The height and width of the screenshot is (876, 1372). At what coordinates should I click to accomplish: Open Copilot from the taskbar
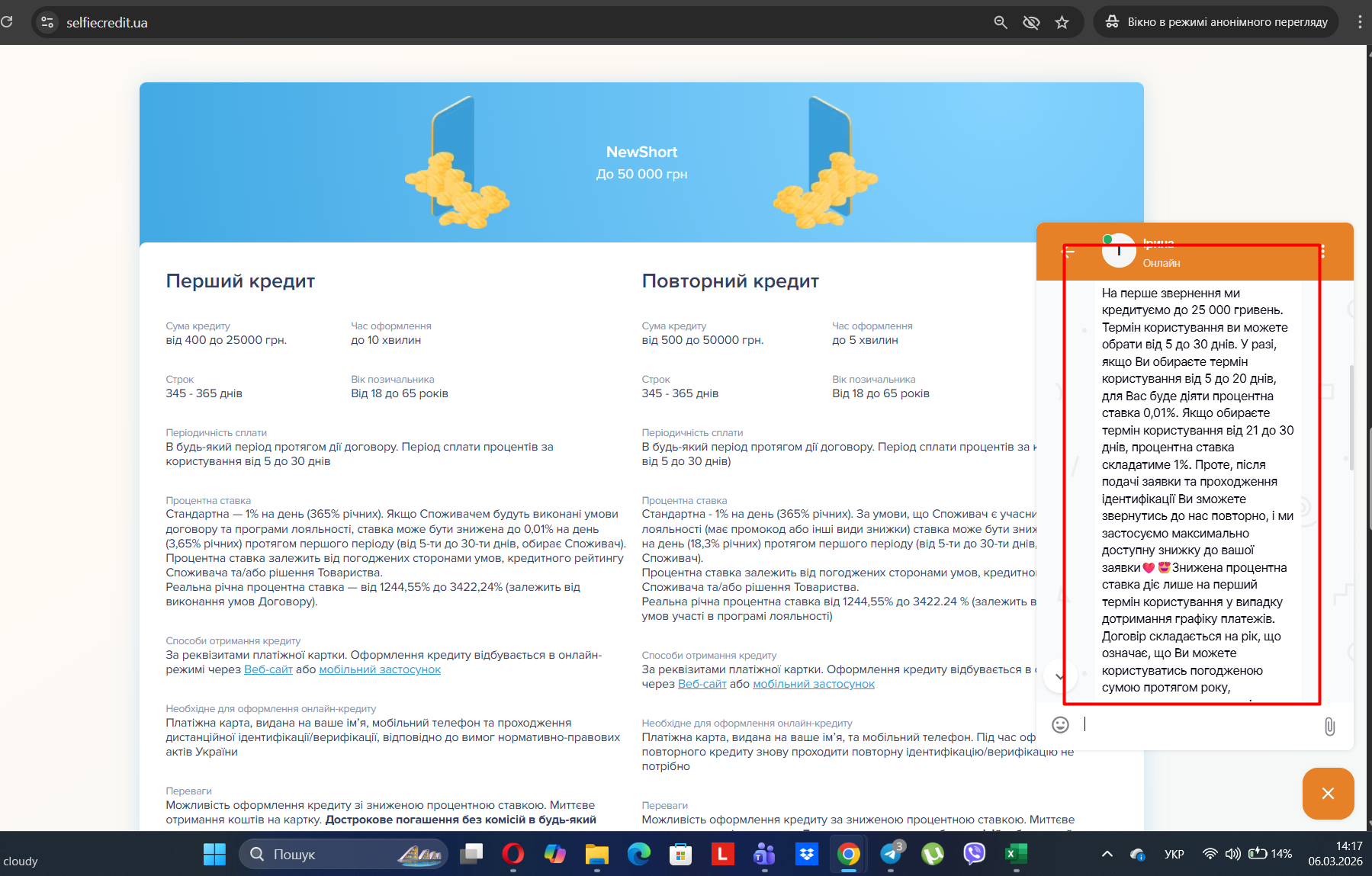(555, 854)
